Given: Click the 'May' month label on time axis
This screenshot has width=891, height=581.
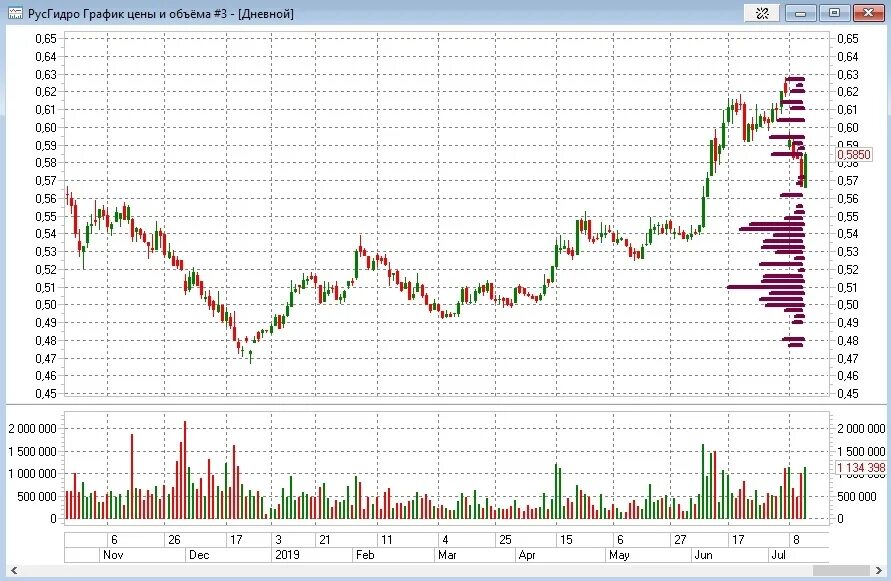Looking at the screenshot, I should tap(619, 555).
